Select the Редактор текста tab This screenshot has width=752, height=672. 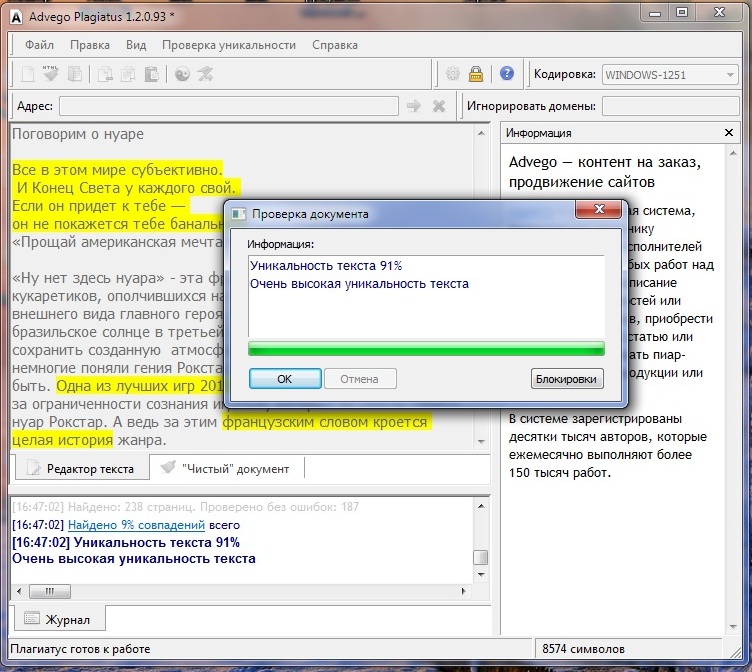pos(81,468)
